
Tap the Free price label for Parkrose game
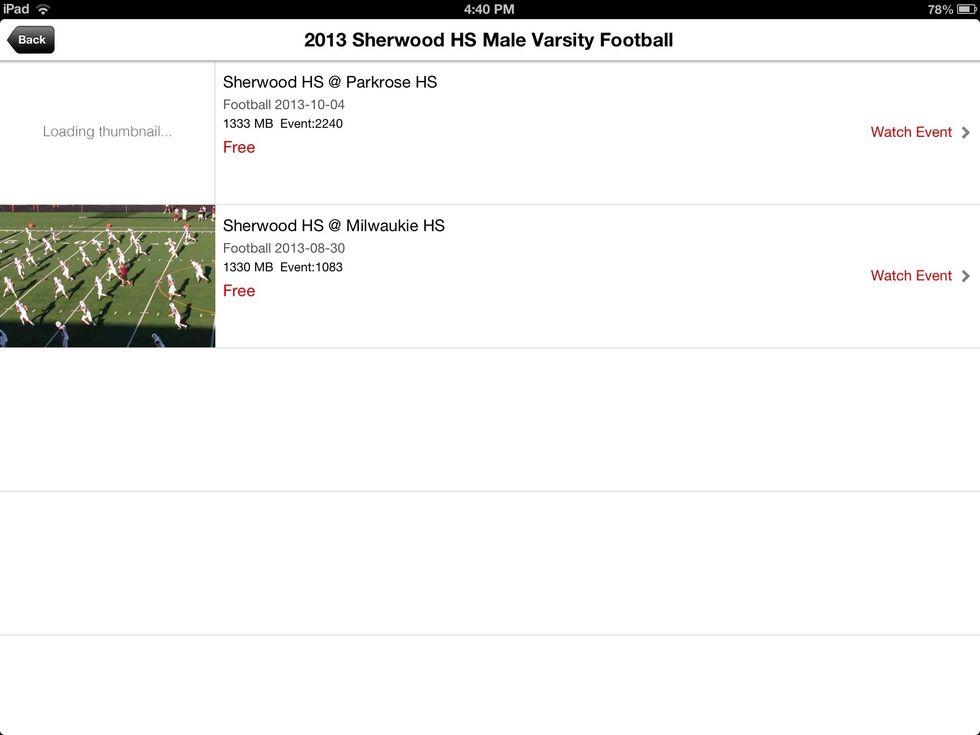239,147
